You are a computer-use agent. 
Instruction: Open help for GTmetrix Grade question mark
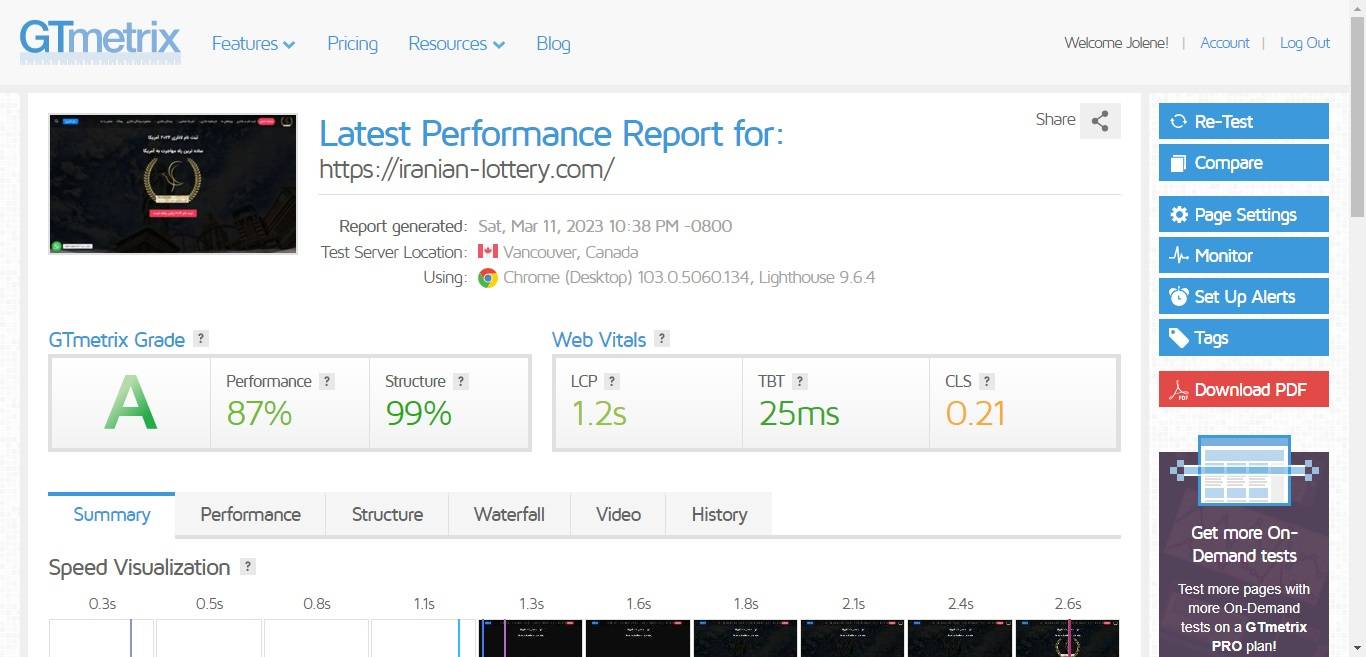click(x=201, y=338)
